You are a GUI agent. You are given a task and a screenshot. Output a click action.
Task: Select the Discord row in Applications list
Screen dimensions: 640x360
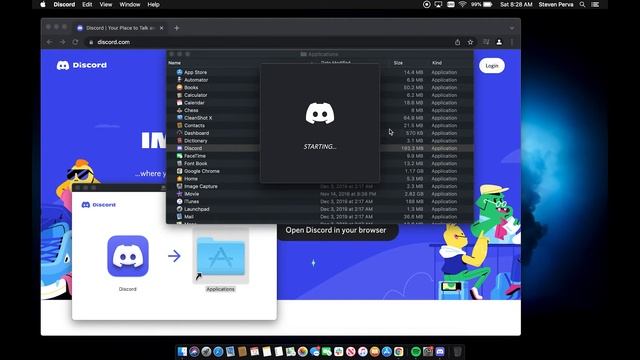coord(320,148)
